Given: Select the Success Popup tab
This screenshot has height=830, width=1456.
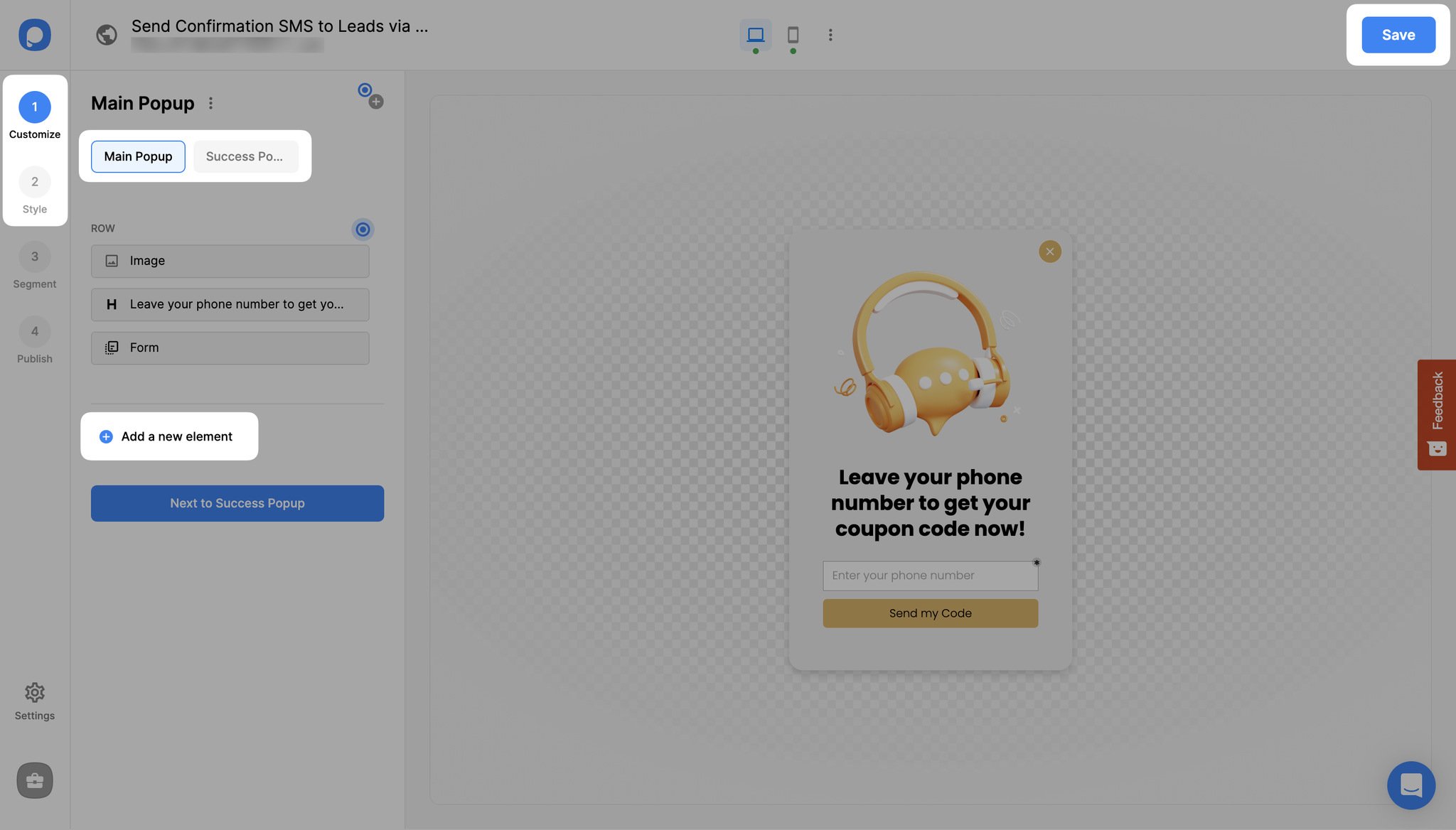Looking at the screenshot, I should (x=245, y=156).
